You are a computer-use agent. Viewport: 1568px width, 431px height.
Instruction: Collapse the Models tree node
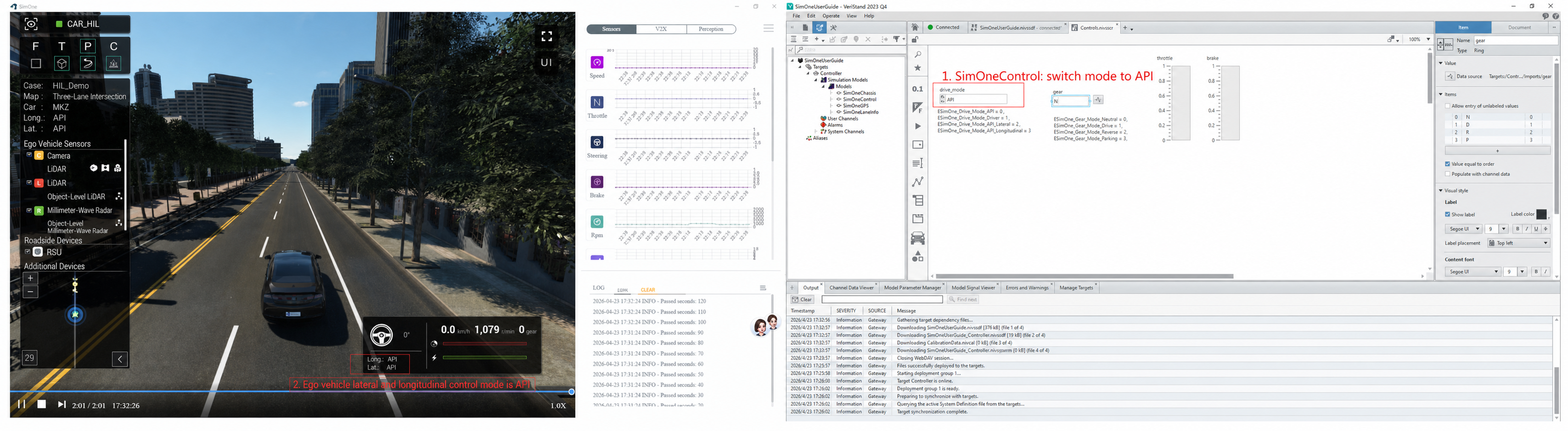click(824, 86)
